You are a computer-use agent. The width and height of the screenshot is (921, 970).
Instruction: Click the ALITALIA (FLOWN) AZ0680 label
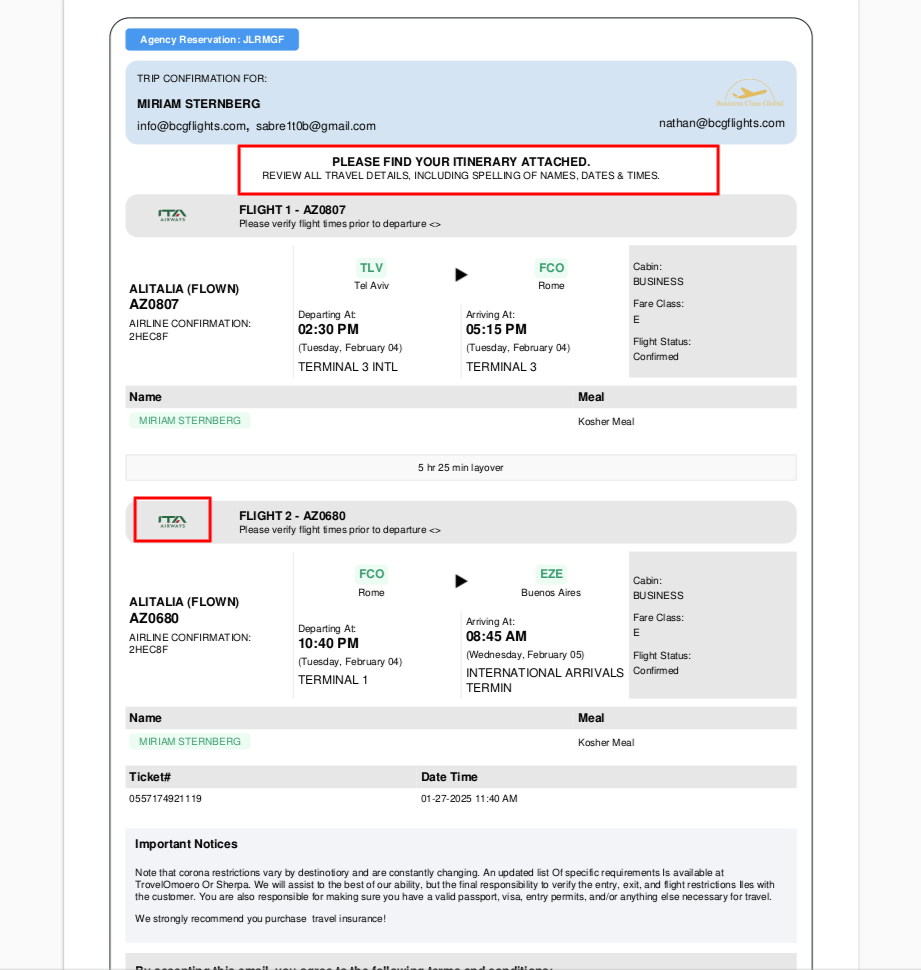coord(184,610)
